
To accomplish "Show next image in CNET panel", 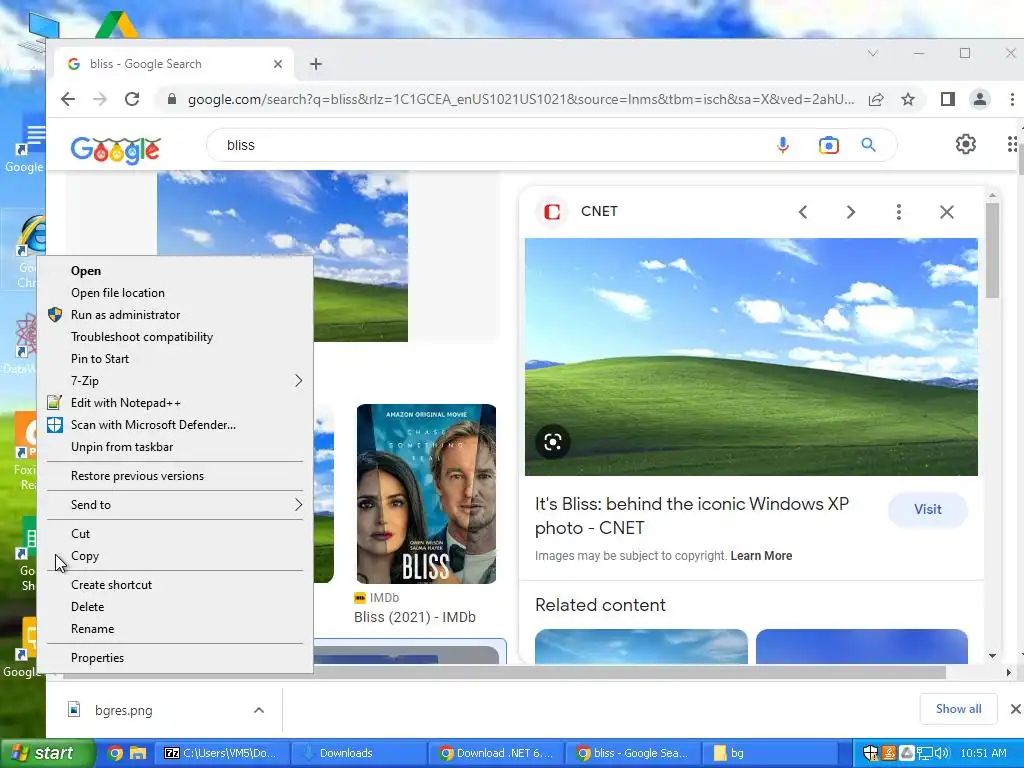I will [850, 212].
